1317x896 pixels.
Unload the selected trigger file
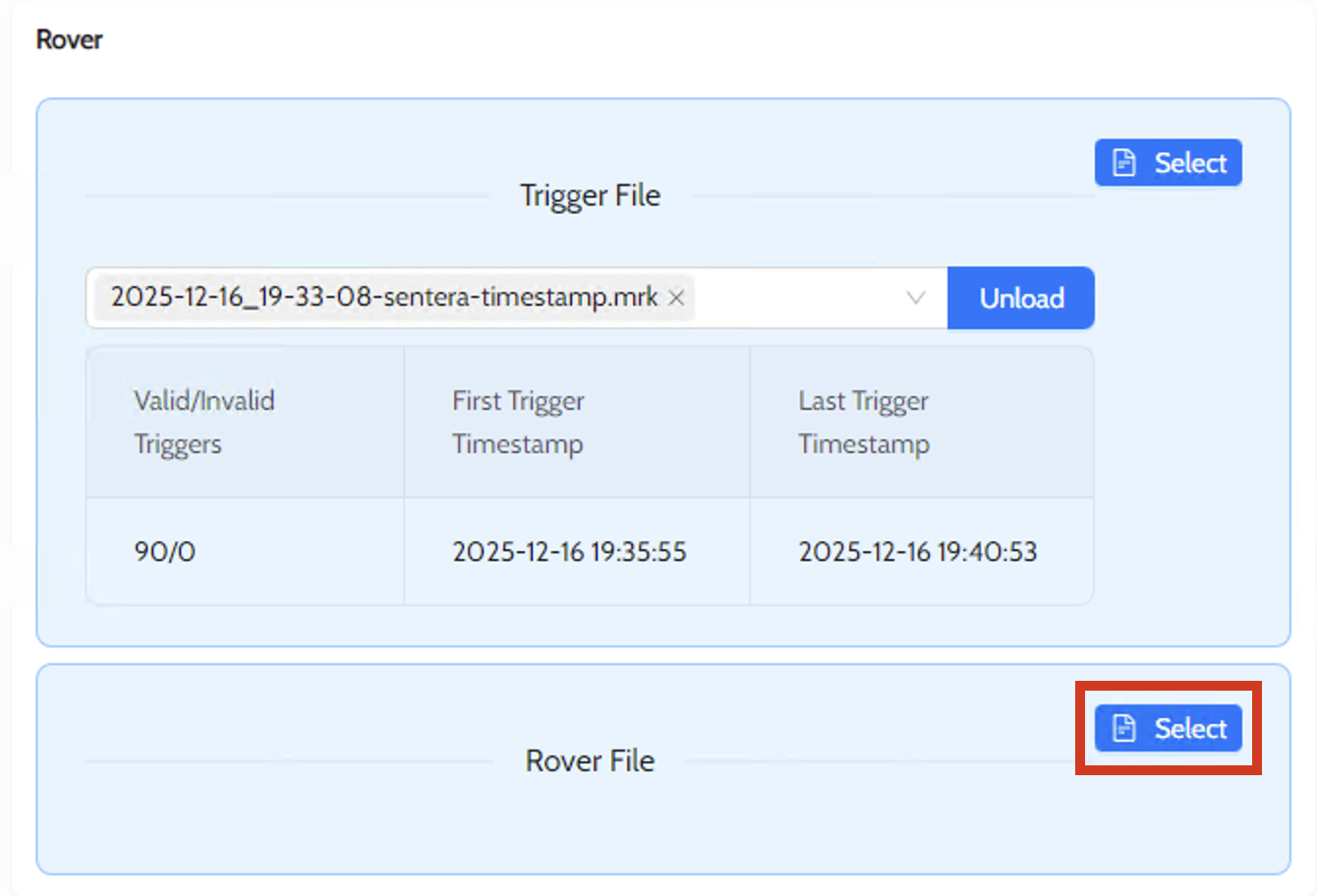point(1020,298)
